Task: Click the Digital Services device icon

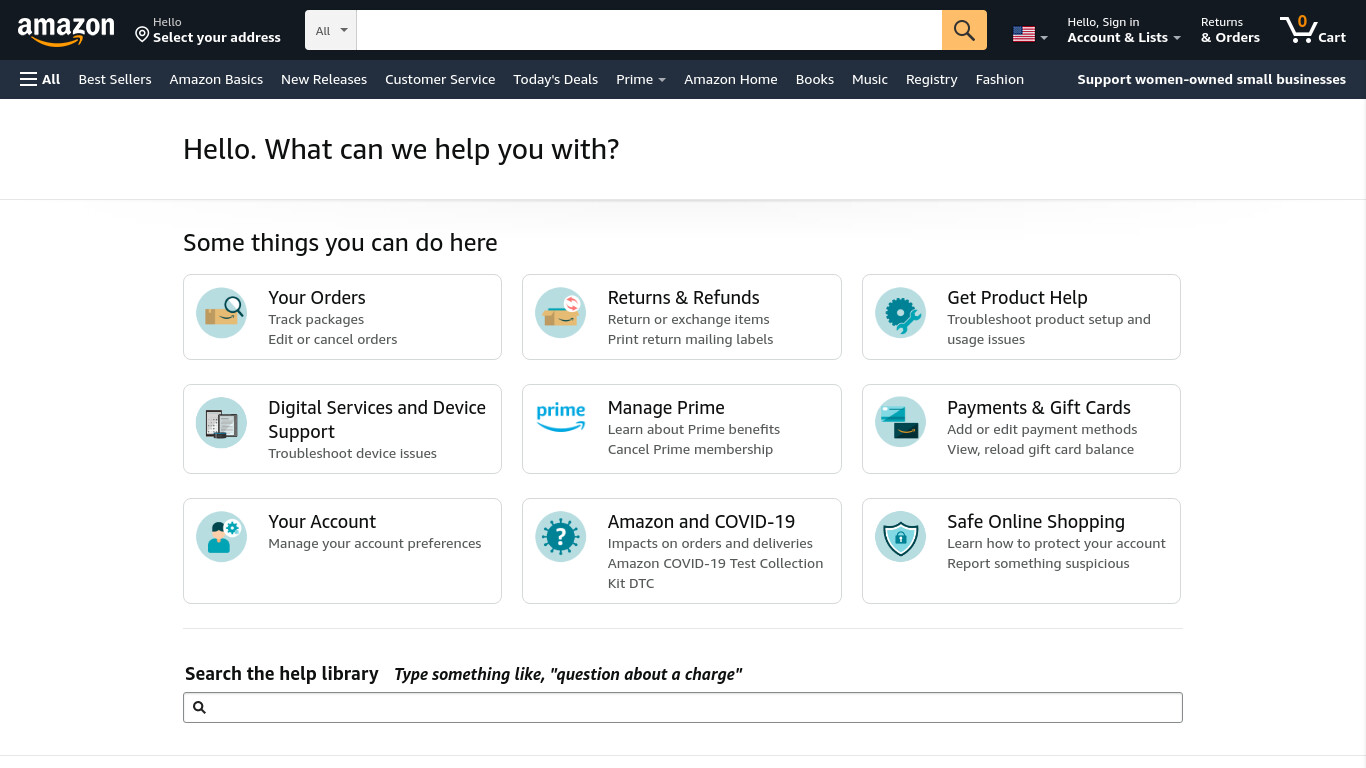Action: [x=221, y=423]
